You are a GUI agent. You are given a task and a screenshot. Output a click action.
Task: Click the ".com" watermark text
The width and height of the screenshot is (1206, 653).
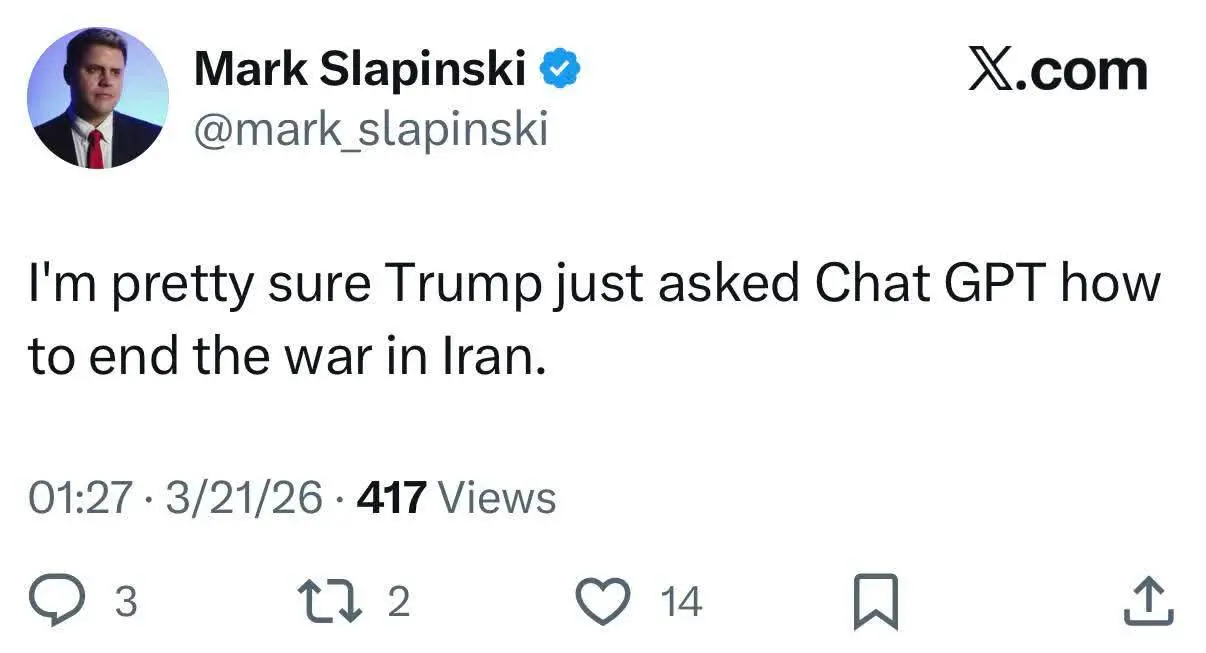1081,71
